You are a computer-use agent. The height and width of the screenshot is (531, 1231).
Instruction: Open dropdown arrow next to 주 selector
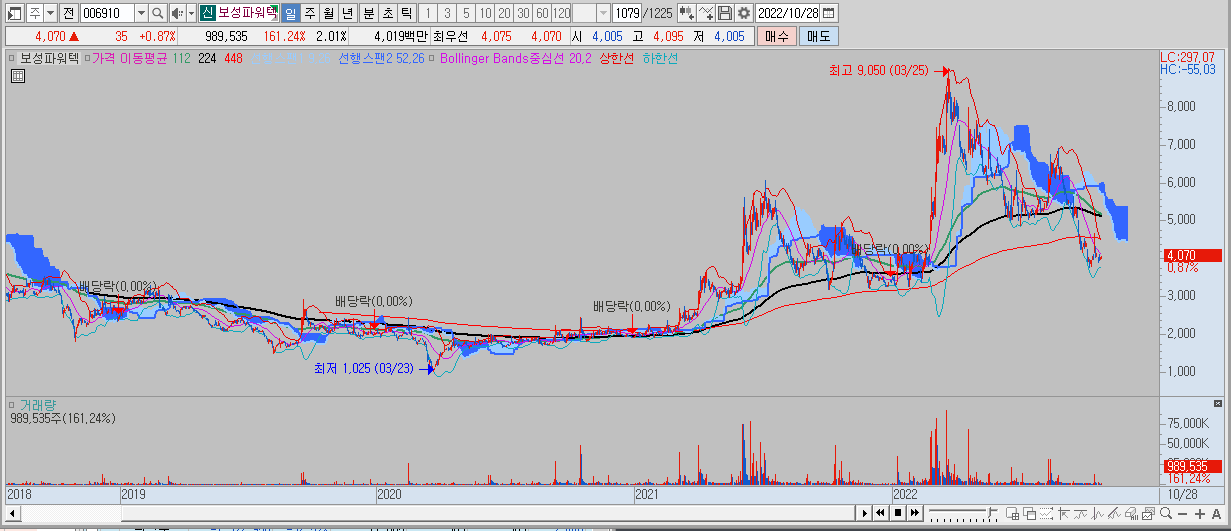click(51, 13)
